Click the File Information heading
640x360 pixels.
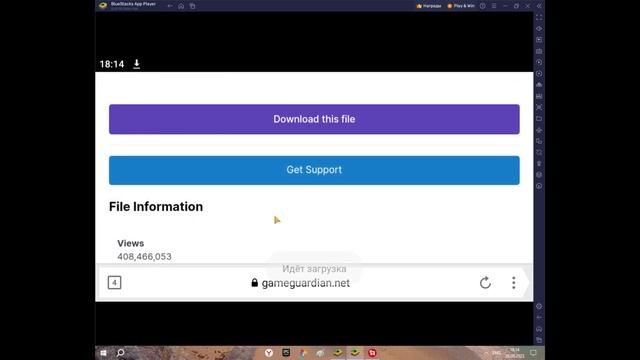click(156, 207)
